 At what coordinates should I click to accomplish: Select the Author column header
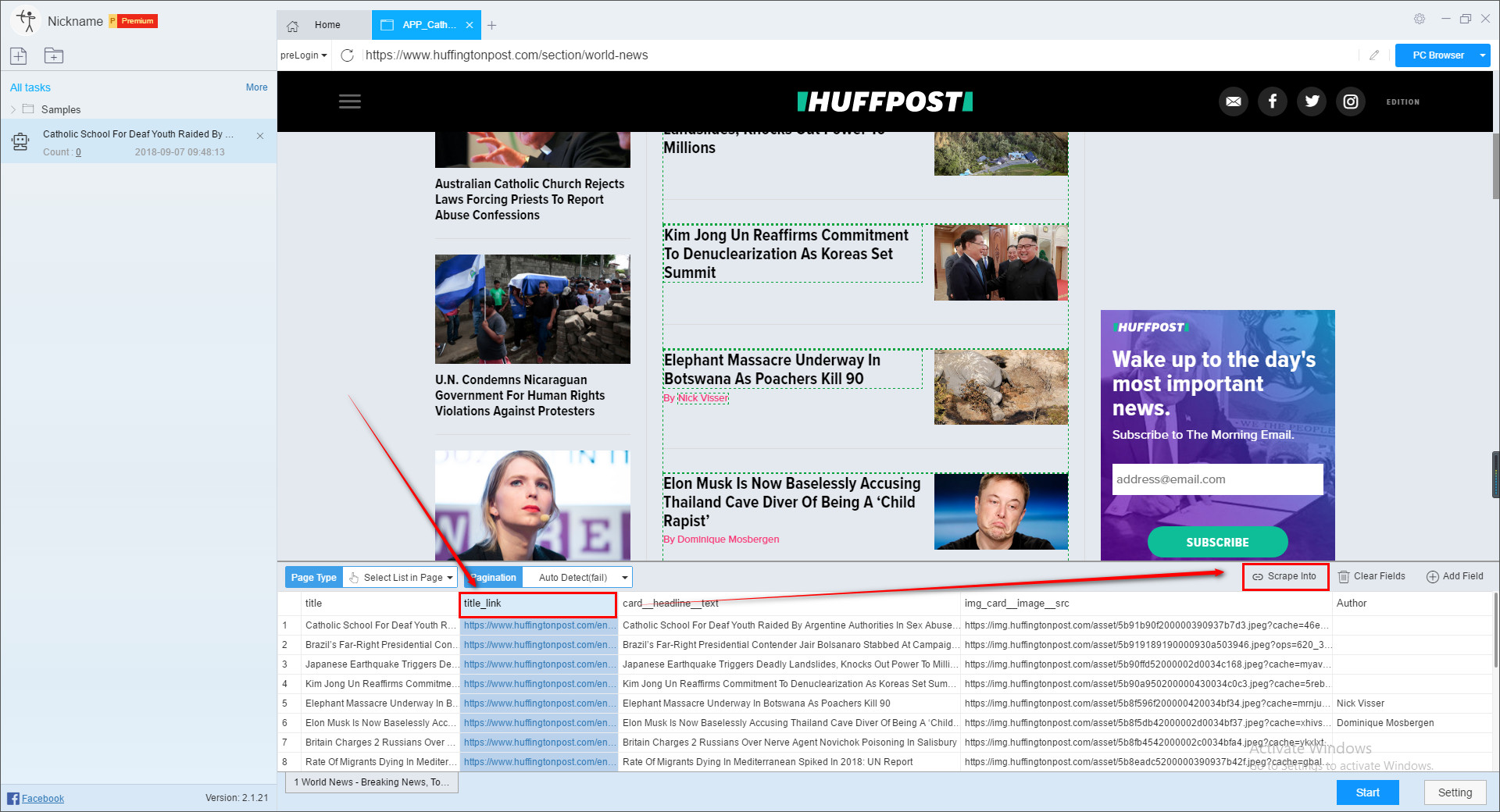tap(1412, 604)
